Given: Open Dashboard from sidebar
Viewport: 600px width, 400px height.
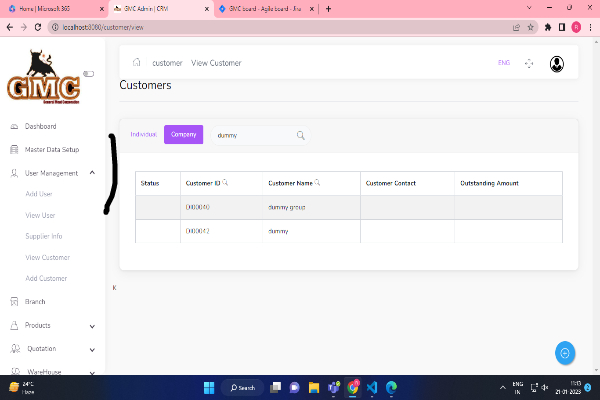Looking at the screenshot, I should (40, 127).
